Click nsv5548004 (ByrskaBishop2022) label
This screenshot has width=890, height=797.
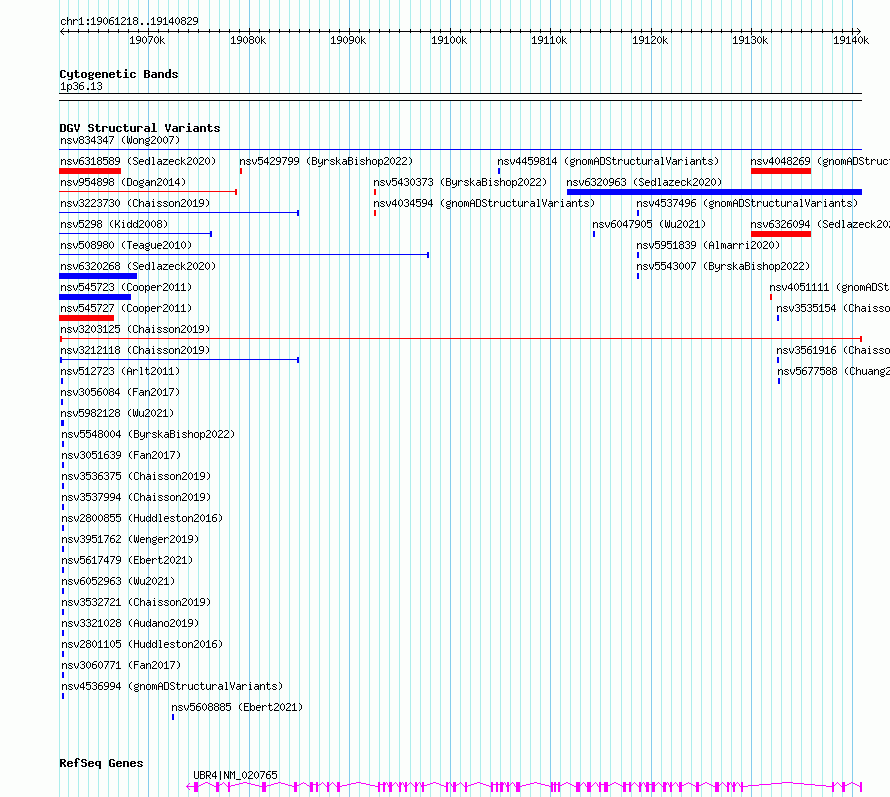(148, 434)
